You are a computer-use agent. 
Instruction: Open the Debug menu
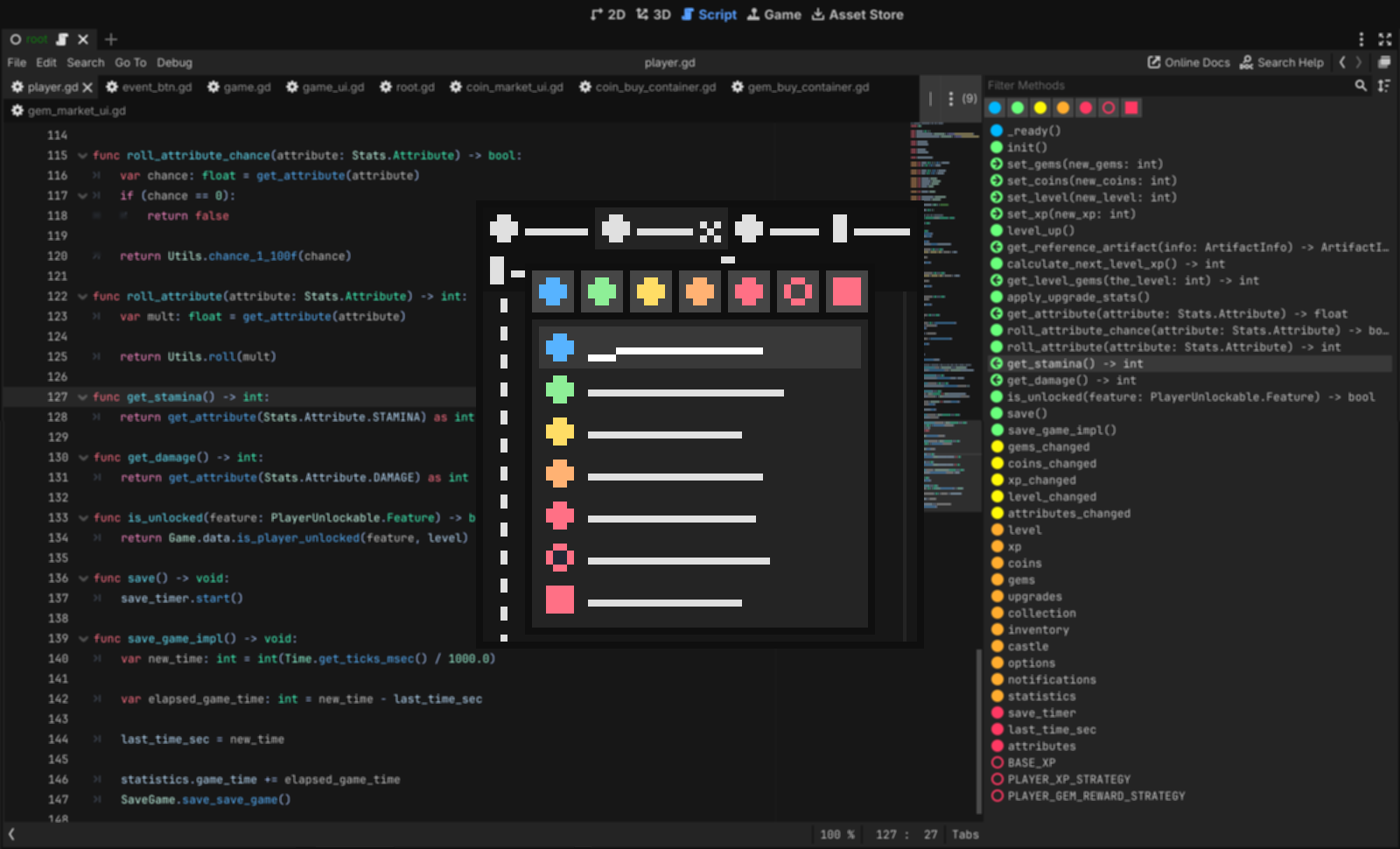[174, 62]
